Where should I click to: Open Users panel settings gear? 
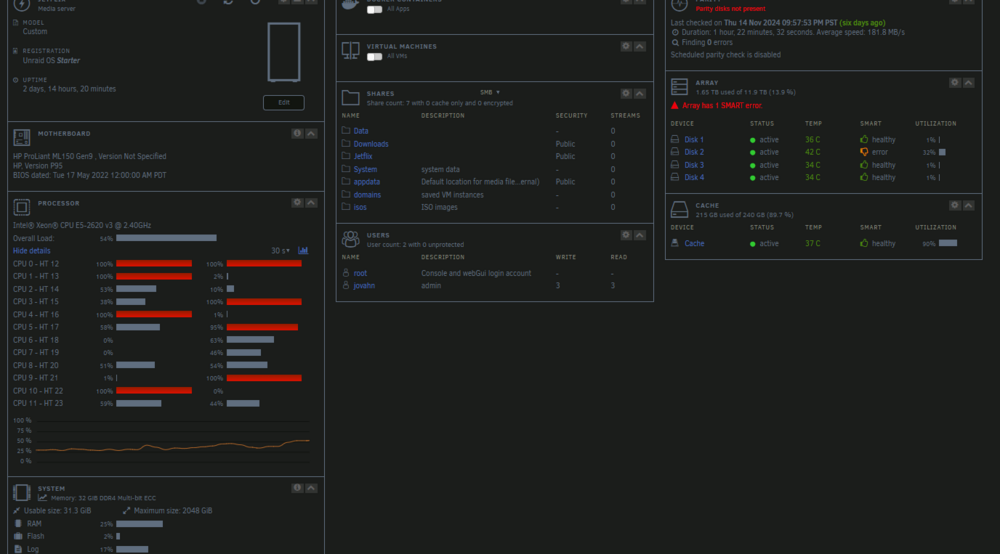626,235
